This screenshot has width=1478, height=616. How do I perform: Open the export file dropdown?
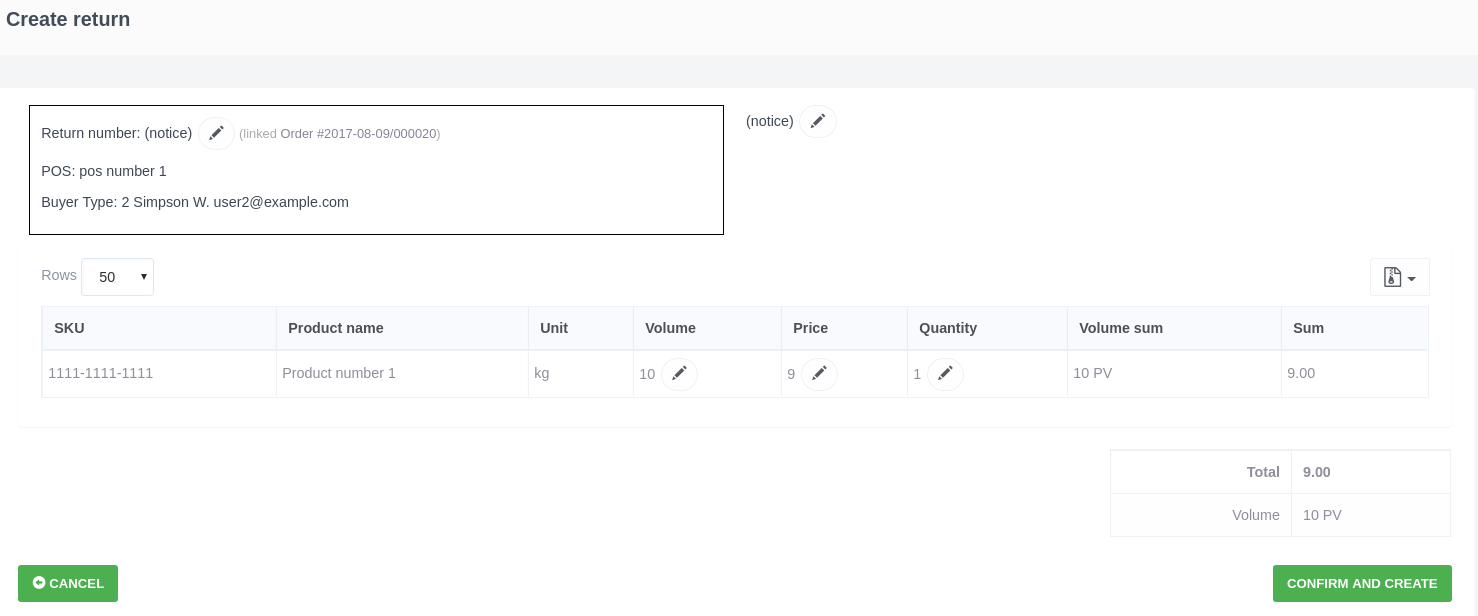pyautogui.click(x=1399, y=277)
